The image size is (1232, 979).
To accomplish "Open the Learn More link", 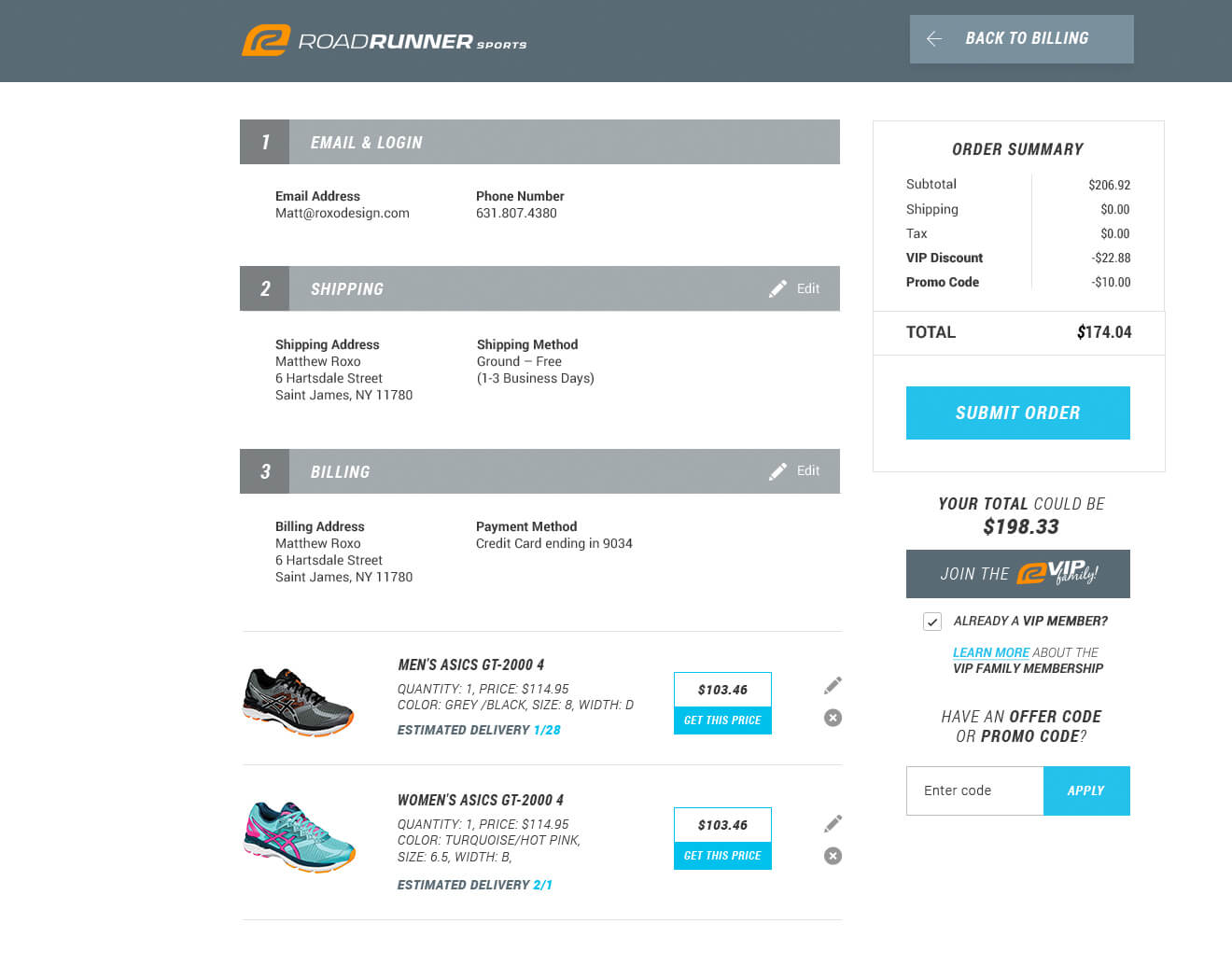I will coord(990,652).
